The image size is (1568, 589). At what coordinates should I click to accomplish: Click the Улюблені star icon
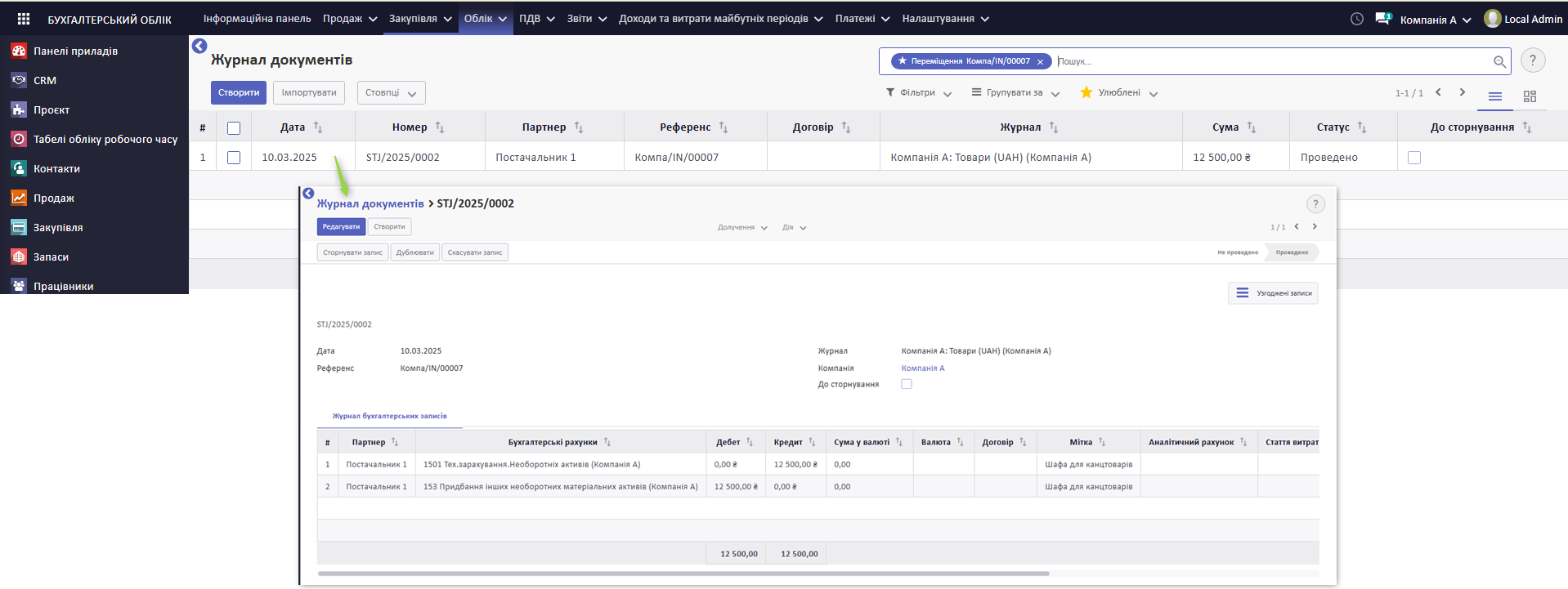(x=1086, y=92)
